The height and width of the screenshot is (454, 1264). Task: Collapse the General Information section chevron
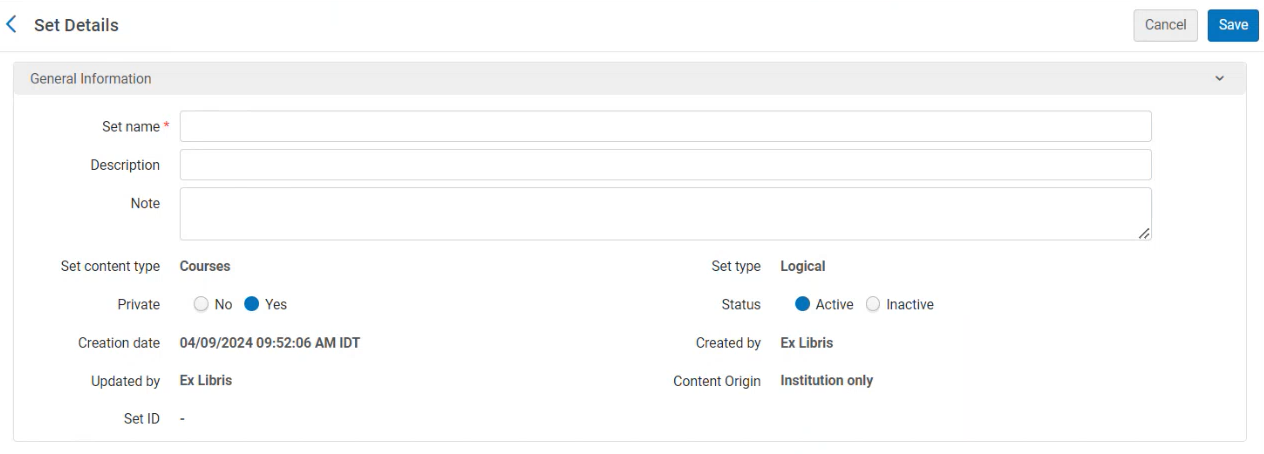[x=1219, y=79]
